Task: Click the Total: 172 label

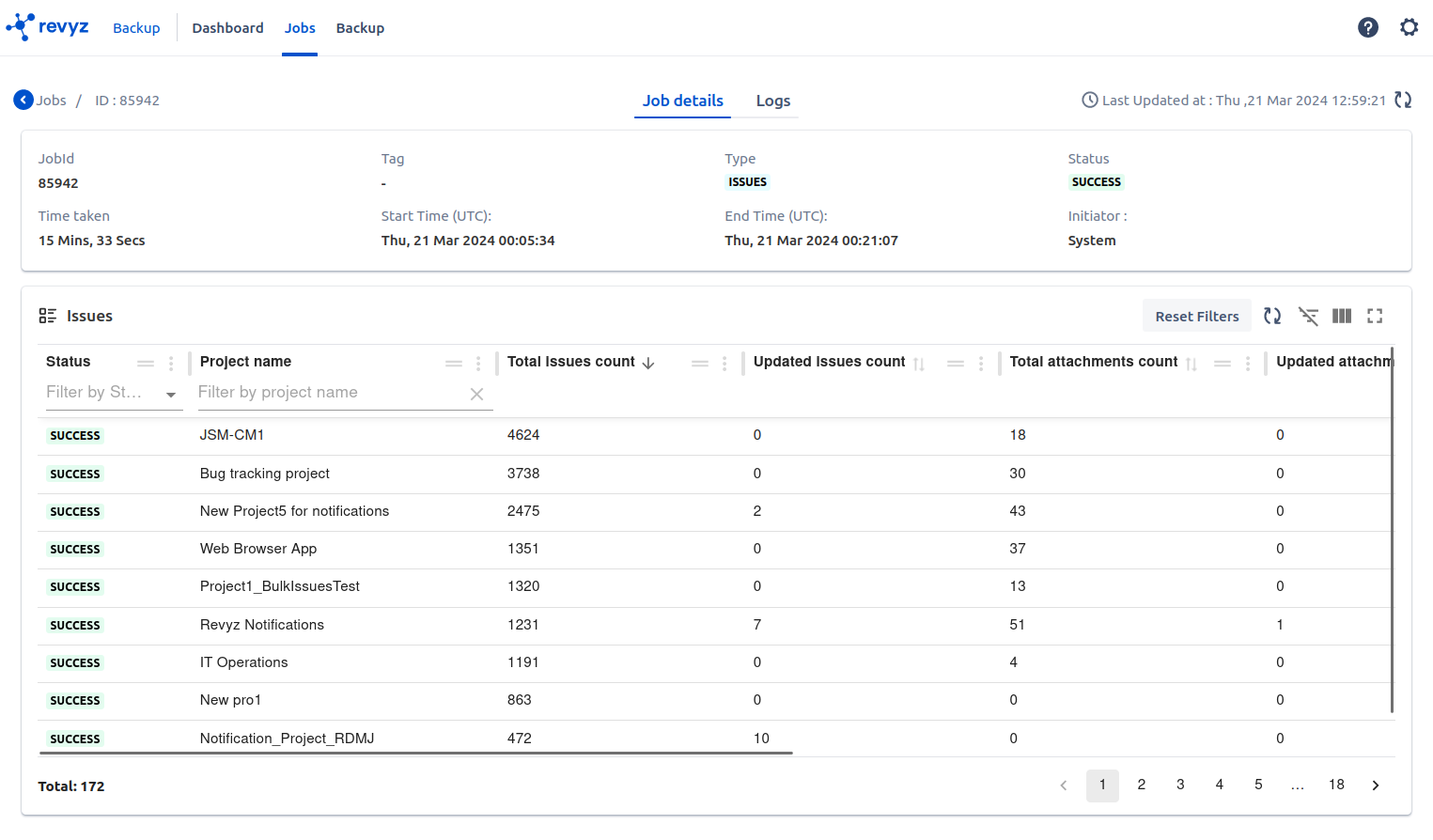Action: tap(71, 786)
